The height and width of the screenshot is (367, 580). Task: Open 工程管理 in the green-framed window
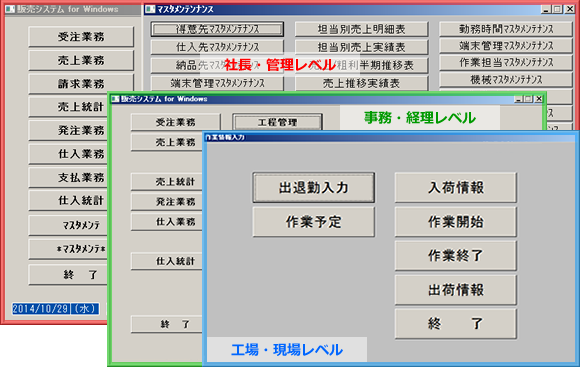(x=277, y=122)
